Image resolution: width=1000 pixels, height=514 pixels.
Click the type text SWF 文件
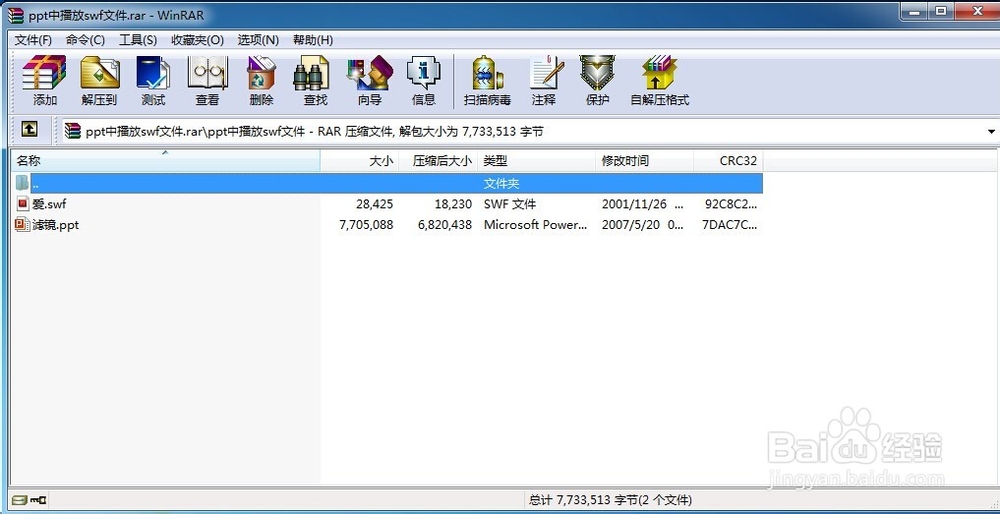click(510, 204)
